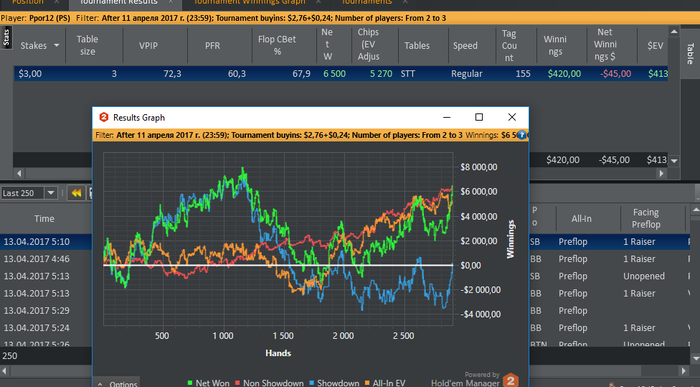
Task: Click the stats table right scroll arrow
Action: [x=662, y=173]
